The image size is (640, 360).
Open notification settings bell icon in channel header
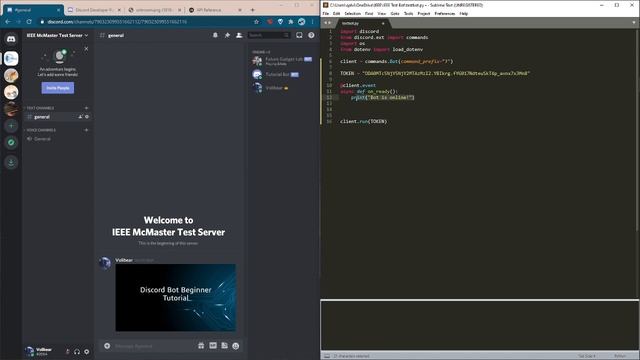point(215,36)
